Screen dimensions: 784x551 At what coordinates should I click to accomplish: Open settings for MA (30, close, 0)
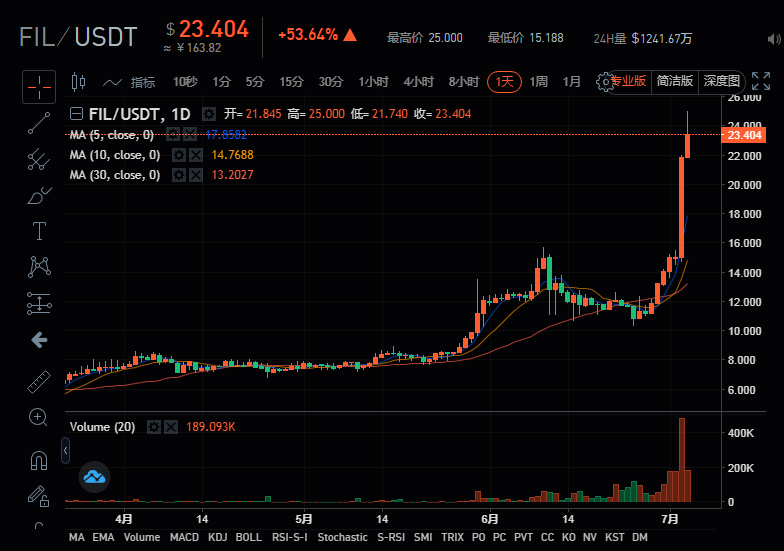178,175
